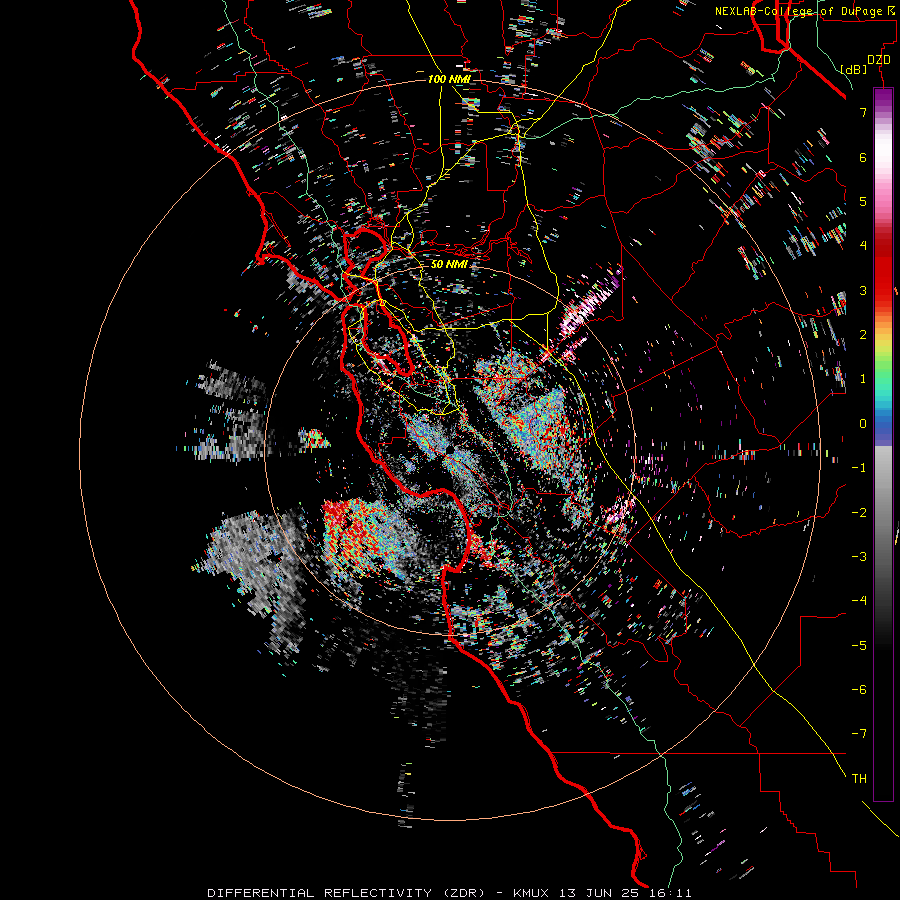Click the 1 value on the dB scale

click(863, 379)
